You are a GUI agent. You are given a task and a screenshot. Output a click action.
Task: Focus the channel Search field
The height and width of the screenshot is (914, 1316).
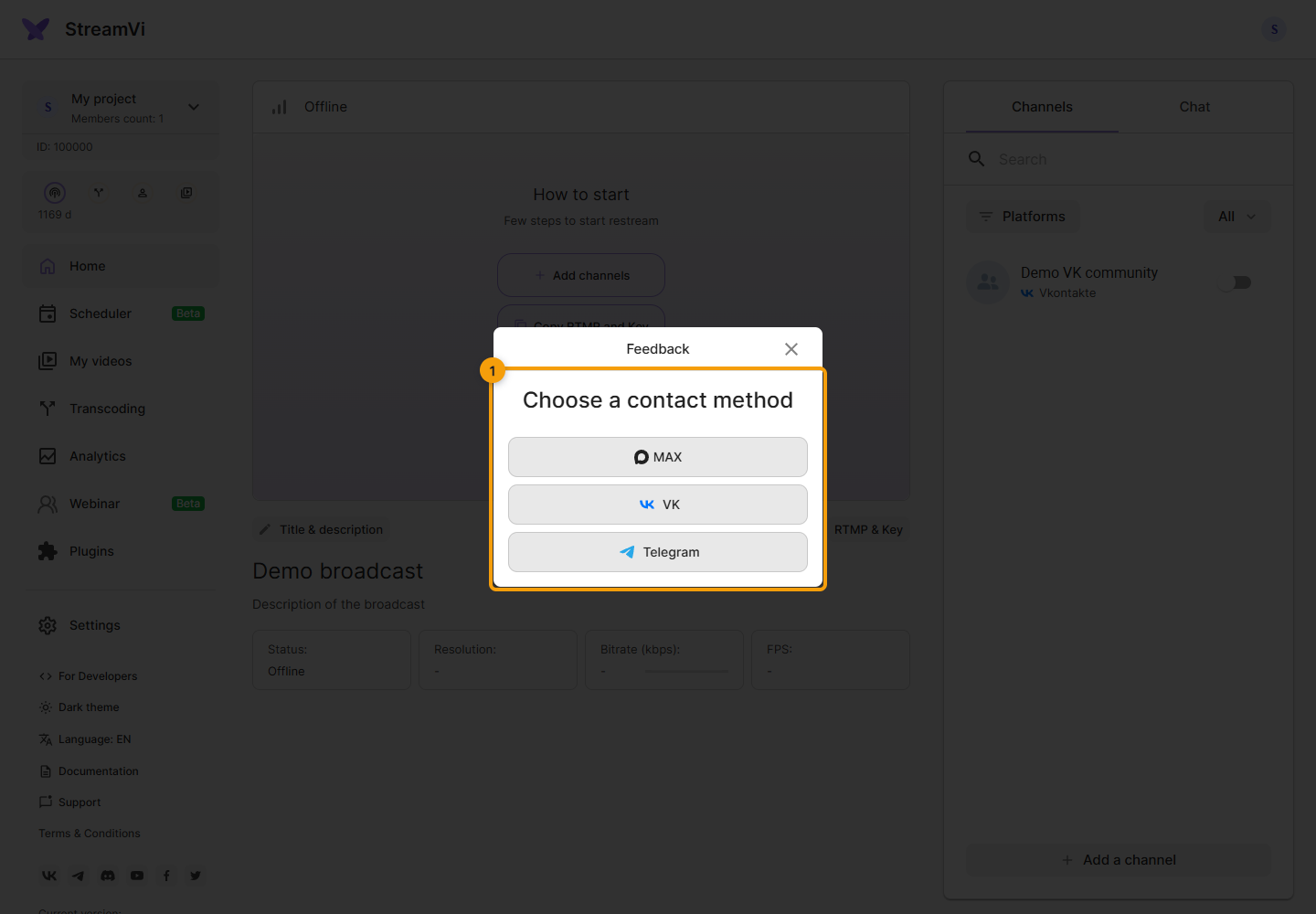tap(1119, 159)
